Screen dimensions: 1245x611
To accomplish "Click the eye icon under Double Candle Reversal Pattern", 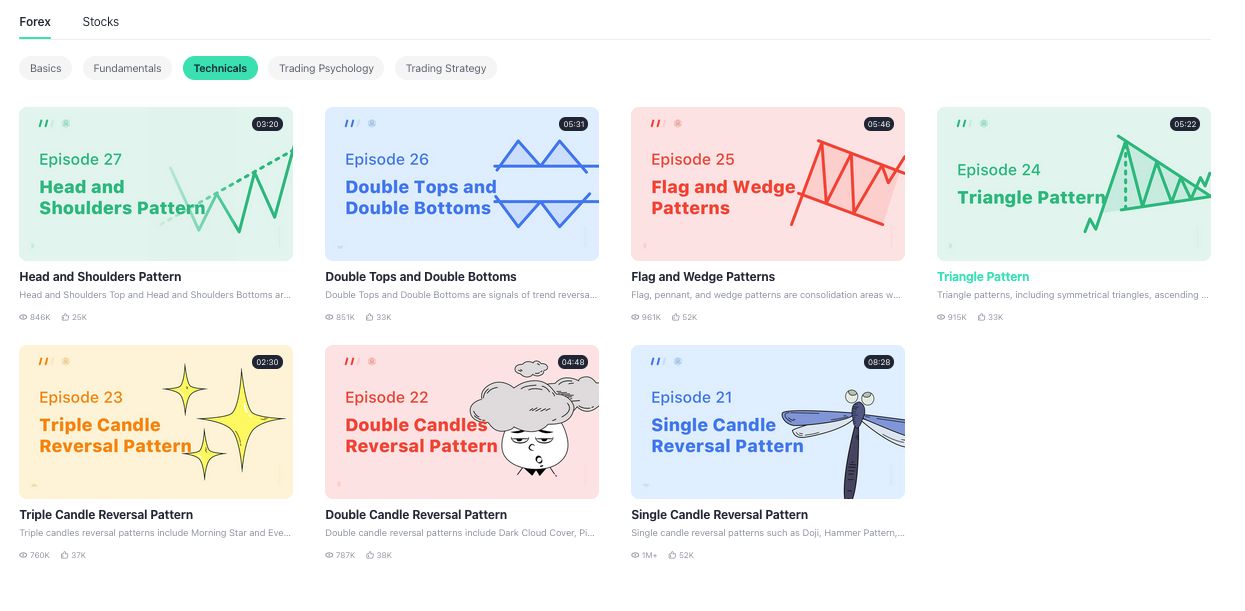I will tap(330, 555).
